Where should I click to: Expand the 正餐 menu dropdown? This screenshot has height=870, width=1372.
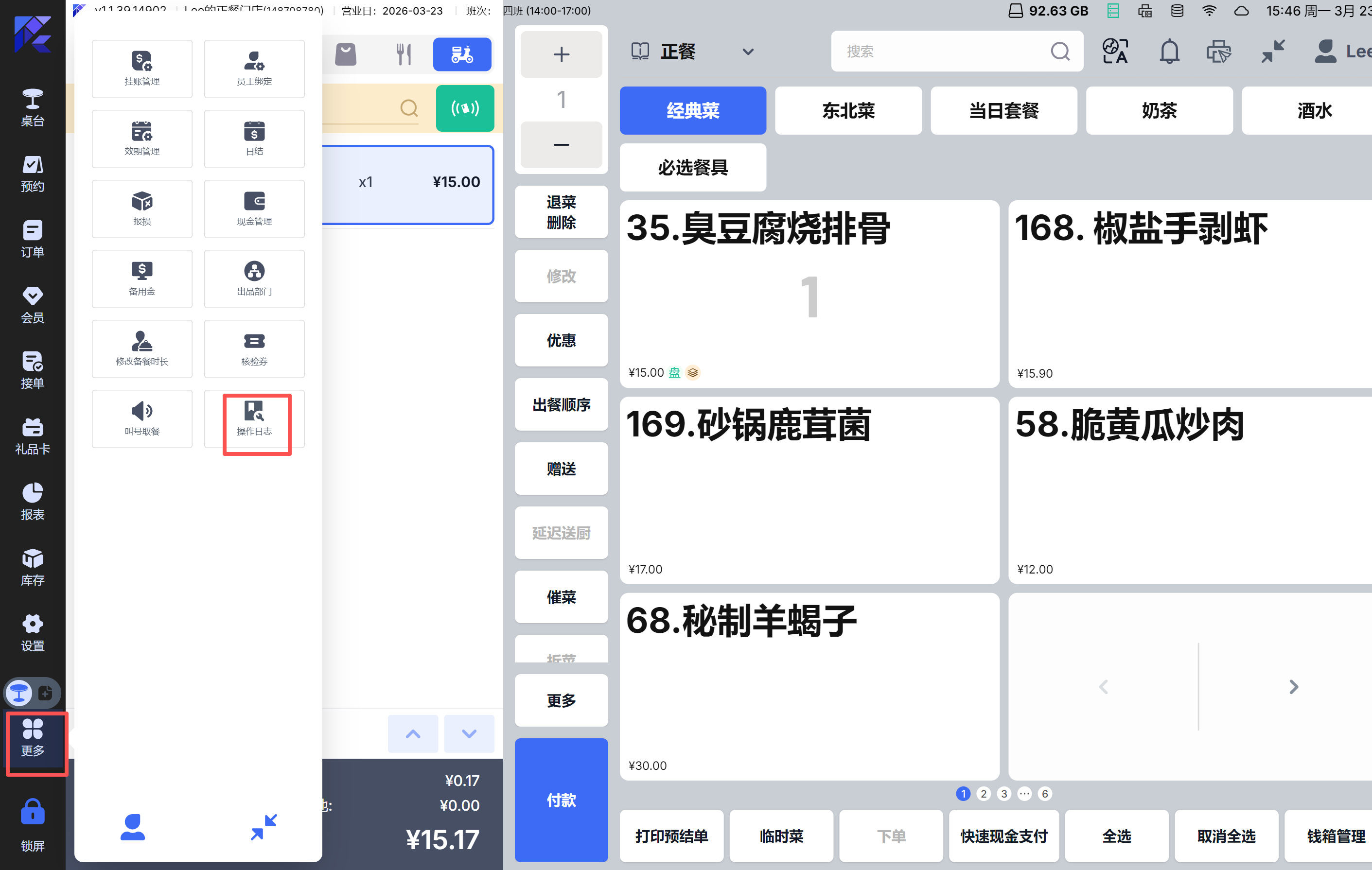click(x=748, y=52)
